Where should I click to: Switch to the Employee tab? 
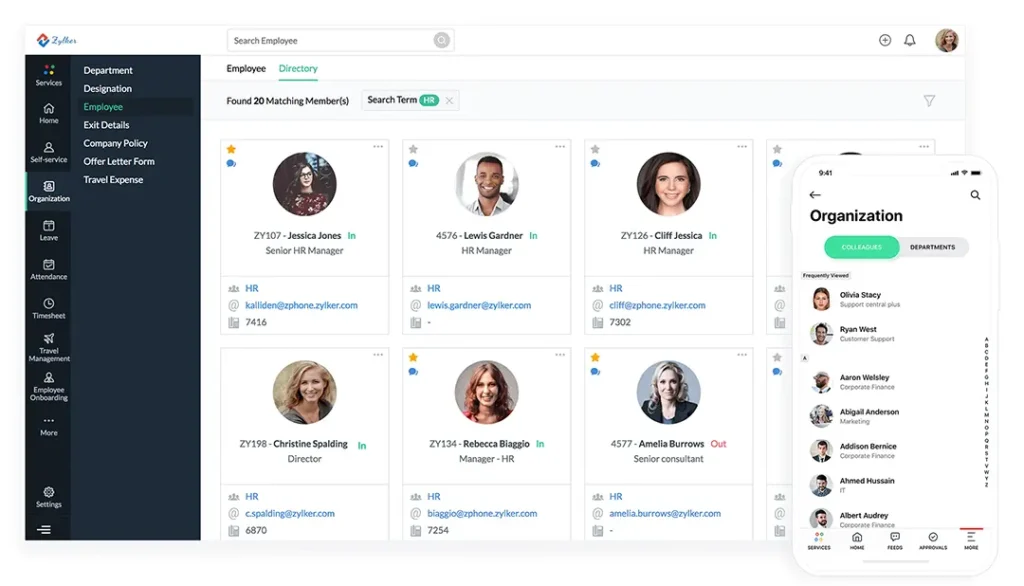coord(246,69)
